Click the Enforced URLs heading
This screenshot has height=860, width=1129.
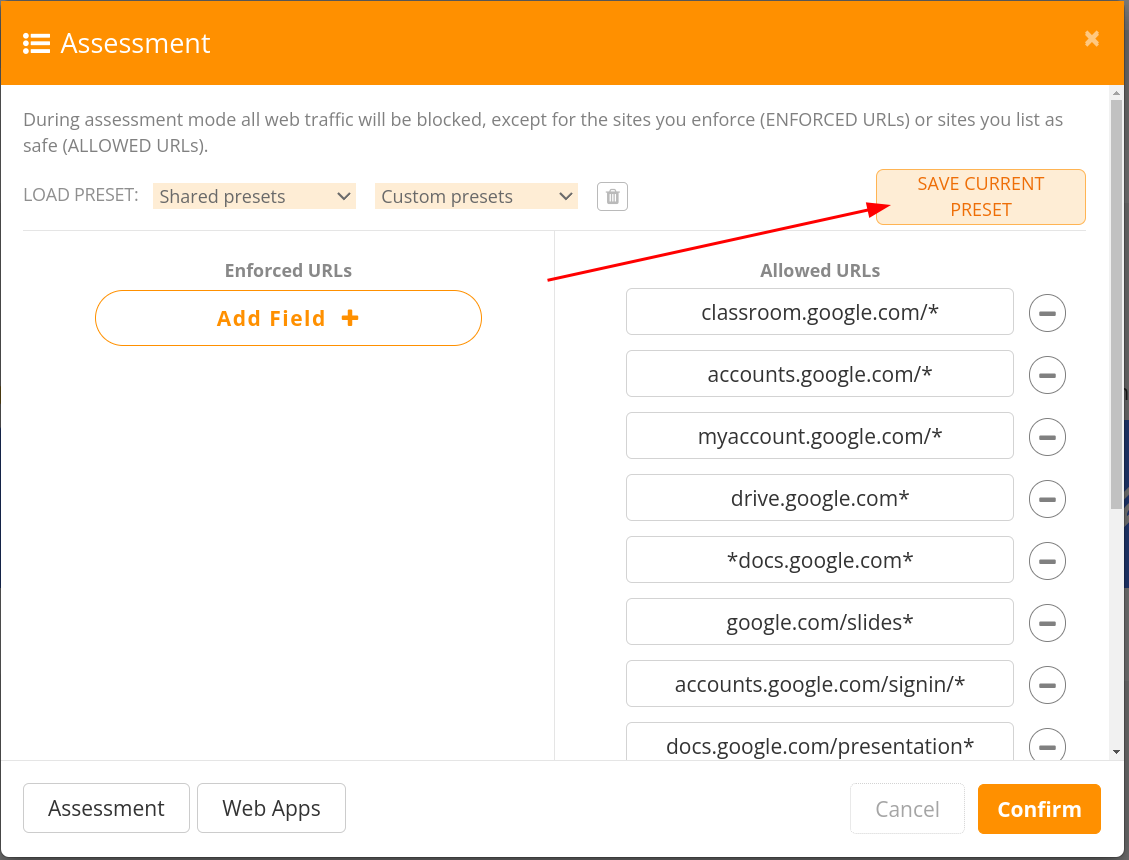coord(288,271)
